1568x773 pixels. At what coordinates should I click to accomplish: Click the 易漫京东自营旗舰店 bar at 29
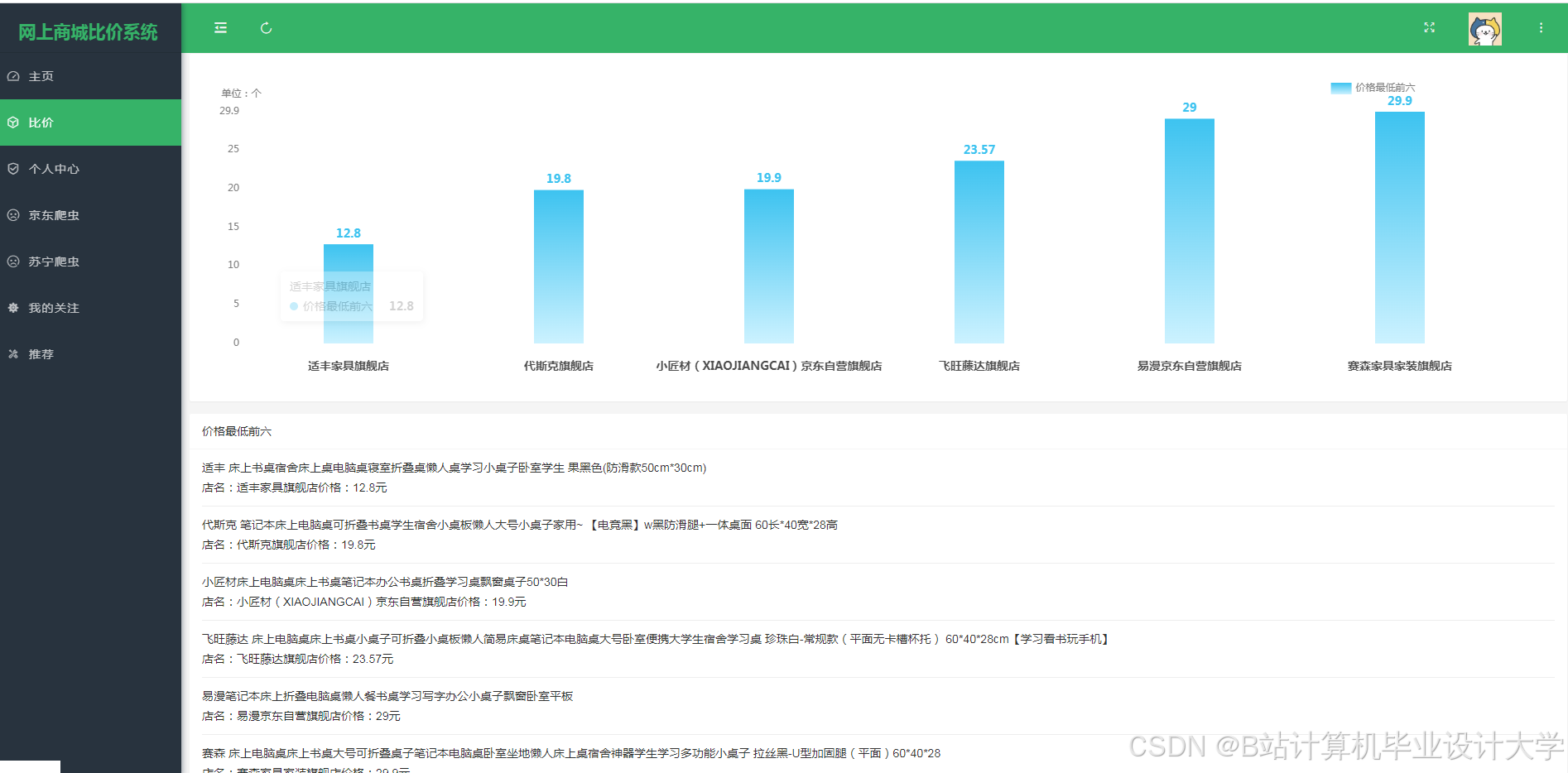point(1189,231)
